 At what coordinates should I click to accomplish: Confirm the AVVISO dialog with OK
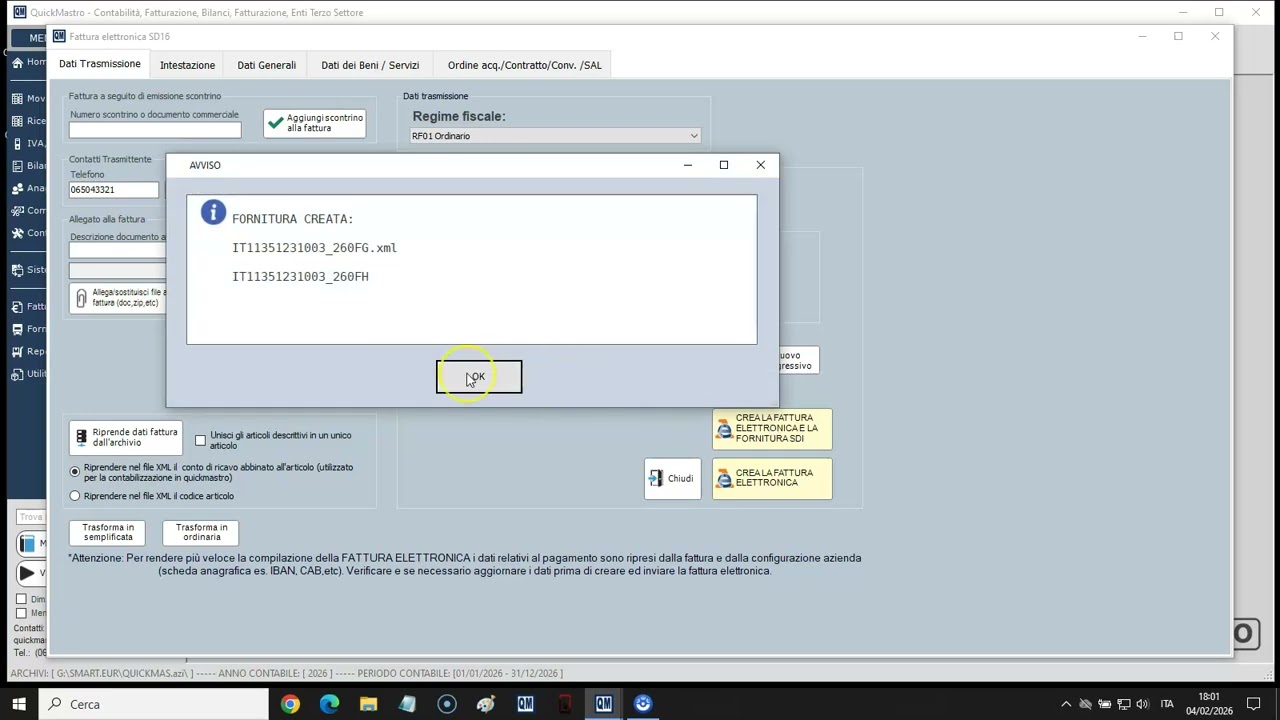coord(478,377)
